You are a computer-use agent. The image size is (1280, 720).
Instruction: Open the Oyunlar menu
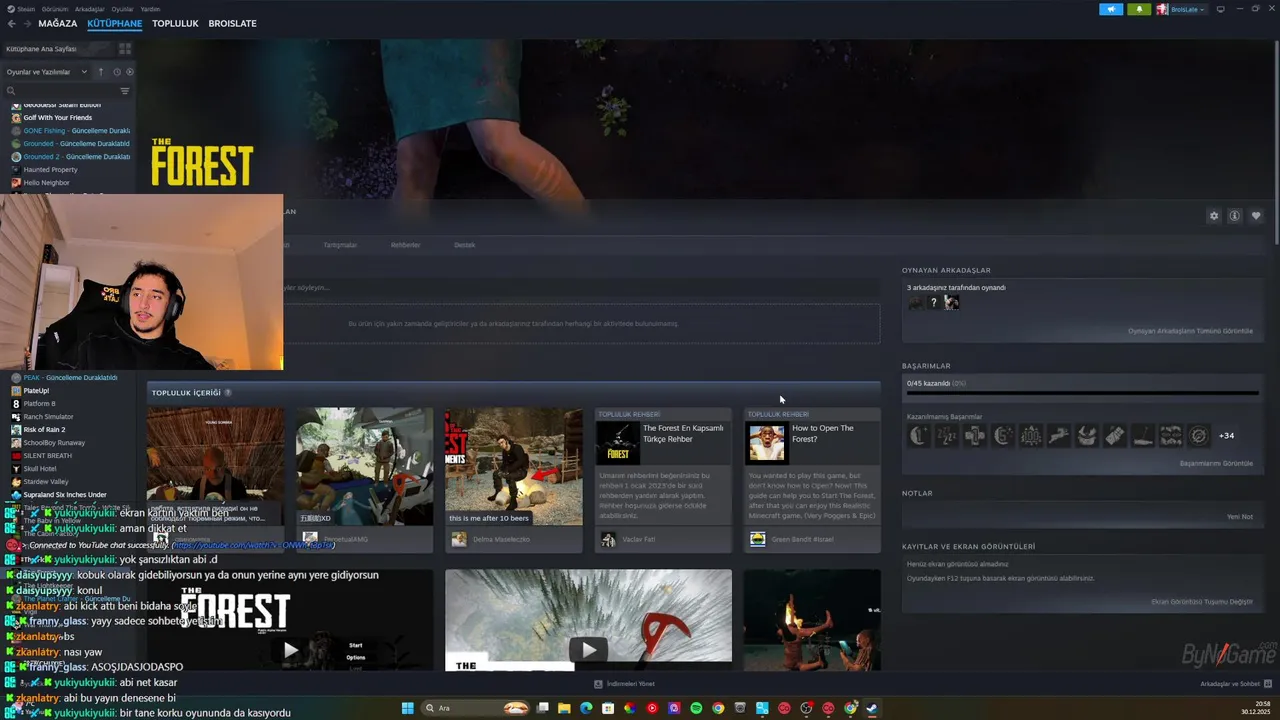point(122,8)
